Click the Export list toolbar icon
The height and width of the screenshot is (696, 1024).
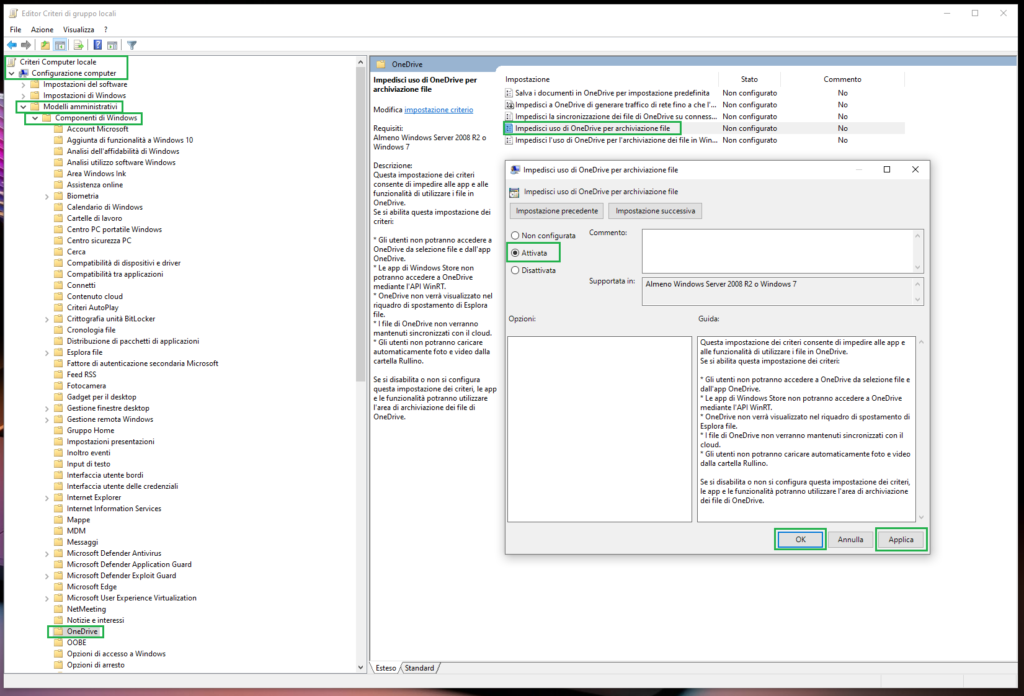tap(78, 45)
